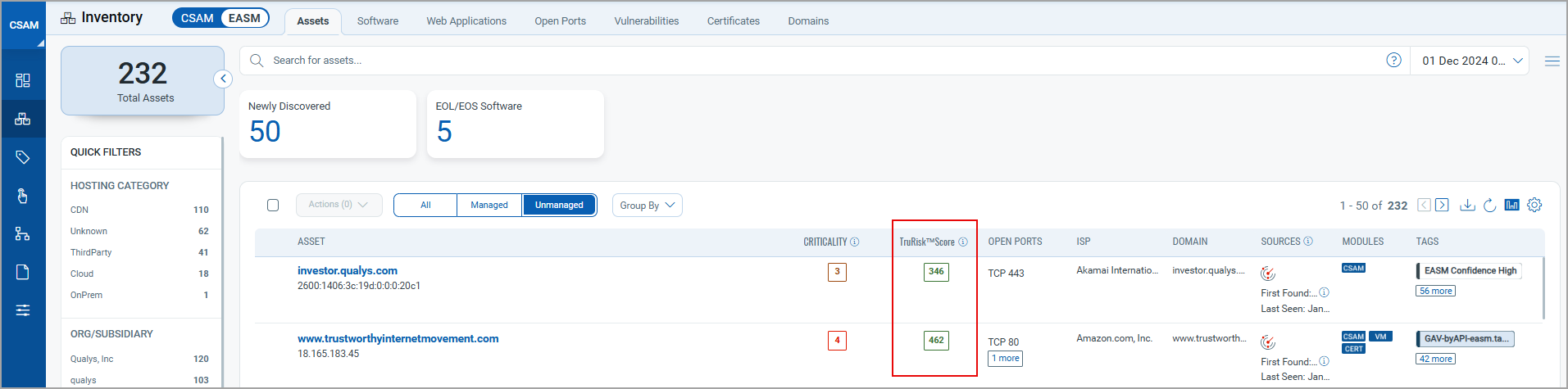Go to previous page of assets
Screen dimensions: 1568x389
point(1425,205)
